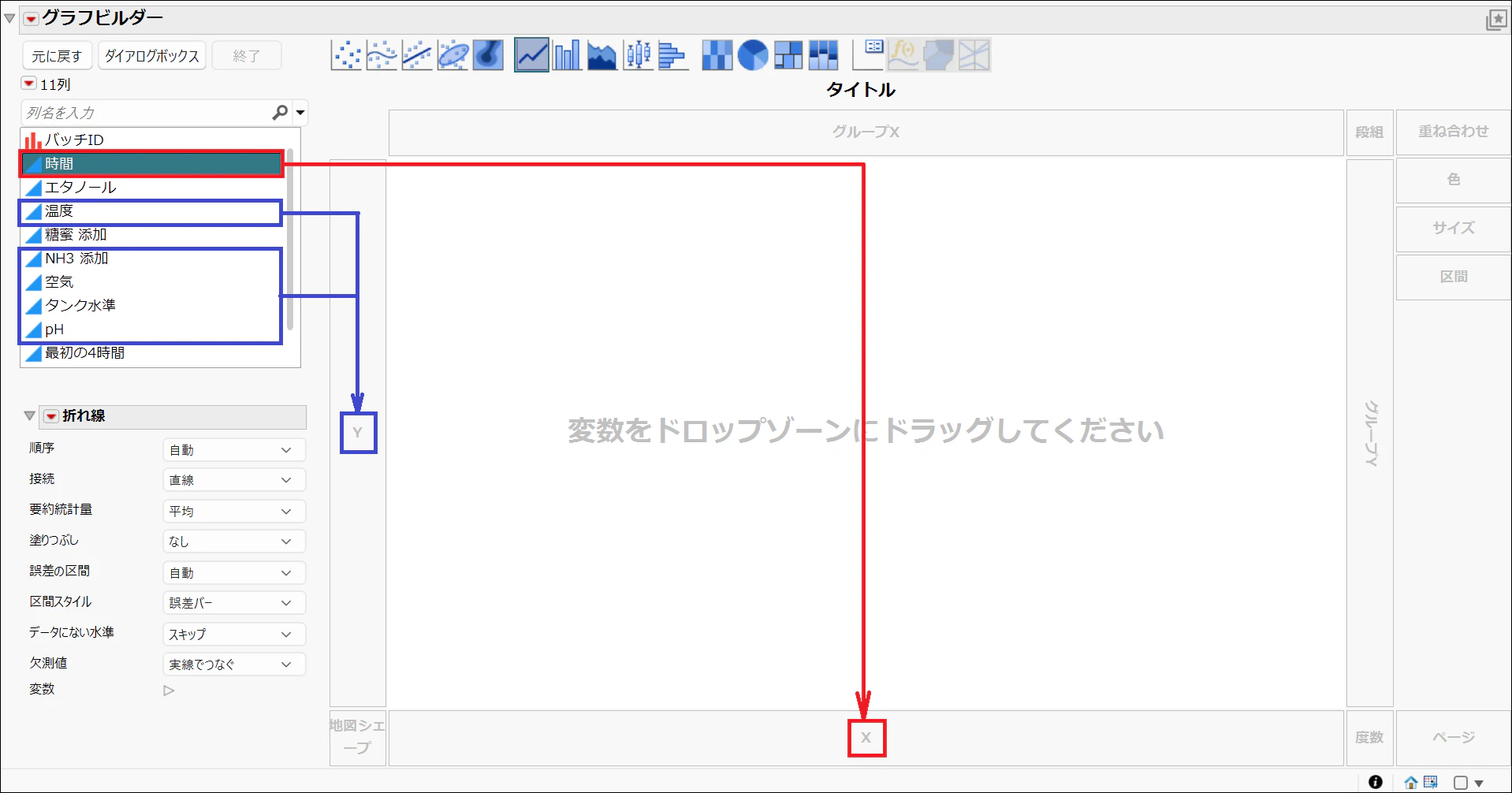1512x793 pixels.
Task: Select the 時間 column
Action: tap(154, 163)
